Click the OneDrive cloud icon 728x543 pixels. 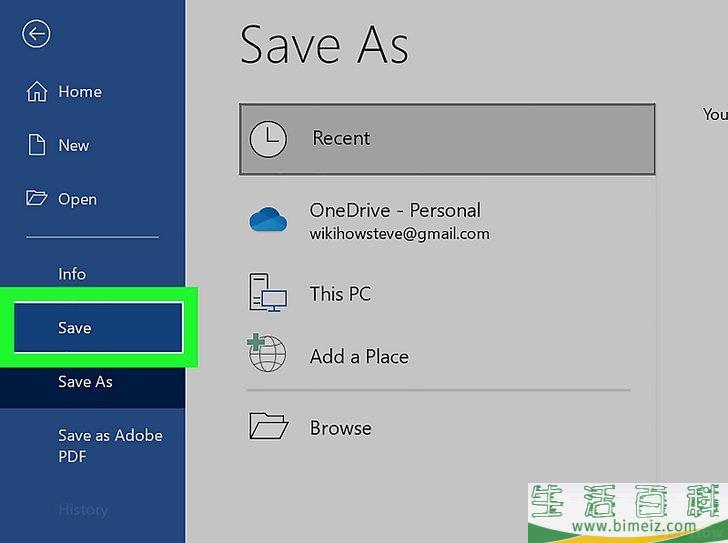pyautogui.click(x=268, y=220)
